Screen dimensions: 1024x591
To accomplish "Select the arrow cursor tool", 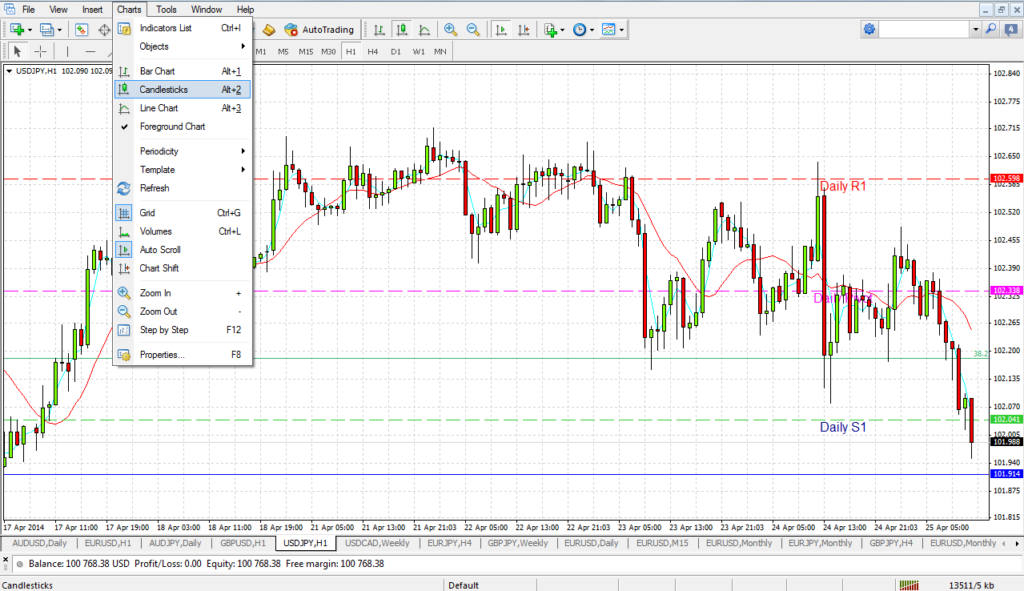I will tap(18, 51).
